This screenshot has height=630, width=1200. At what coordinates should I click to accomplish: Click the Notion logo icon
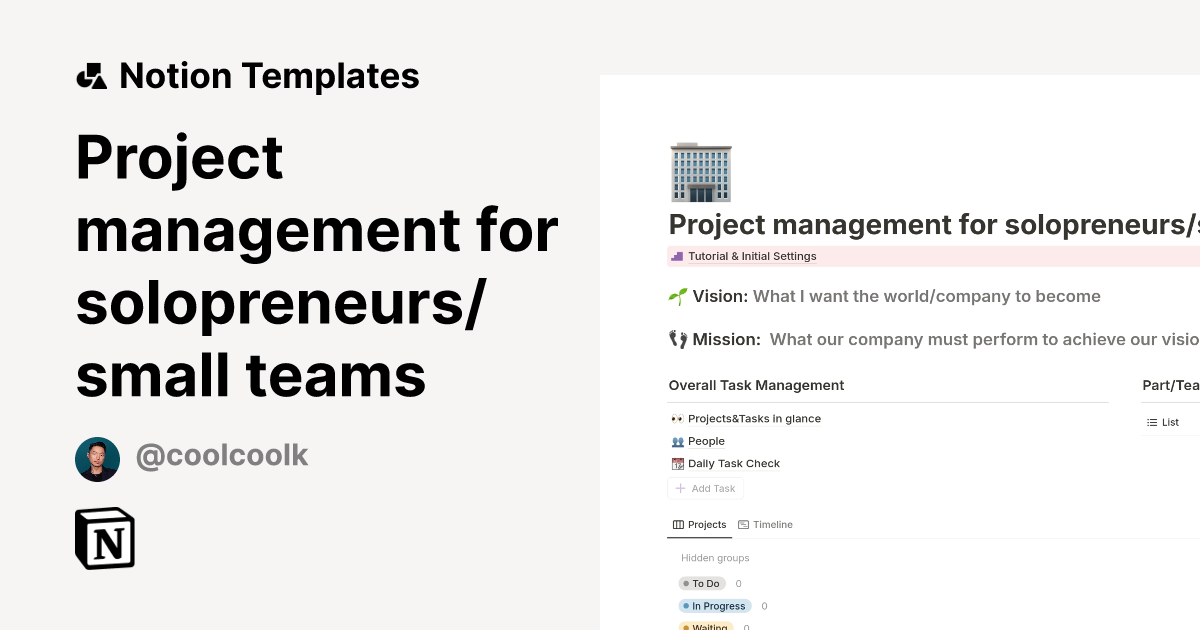[x=104, y=538]
